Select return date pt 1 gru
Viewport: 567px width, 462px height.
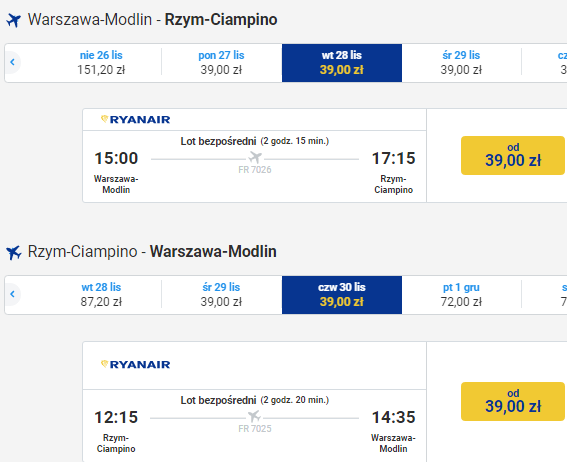pos(461,295)
